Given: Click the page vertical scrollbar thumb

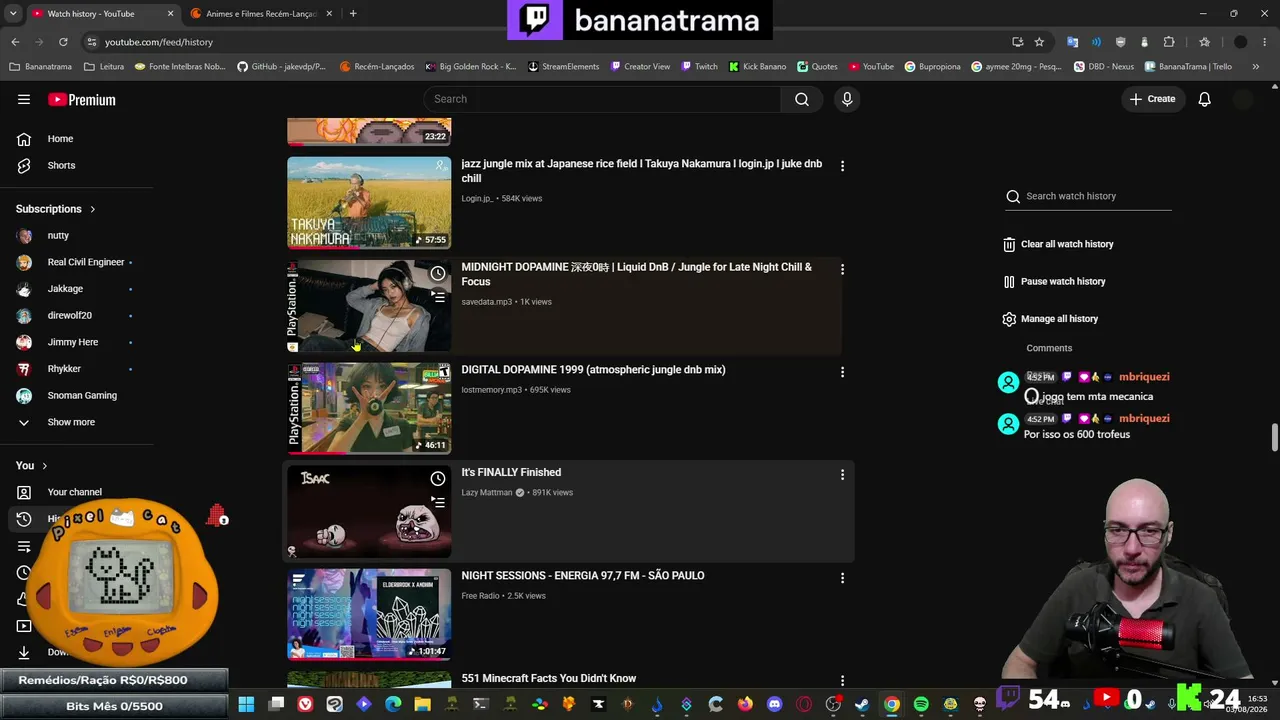Looking at the screenshot, I should pyautogui.click(x=1274, y=438).
